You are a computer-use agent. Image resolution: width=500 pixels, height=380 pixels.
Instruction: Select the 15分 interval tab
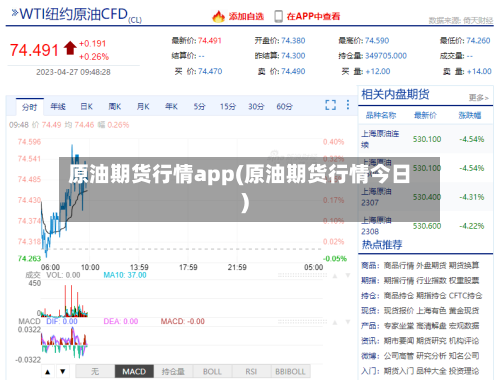pos(228,106)
